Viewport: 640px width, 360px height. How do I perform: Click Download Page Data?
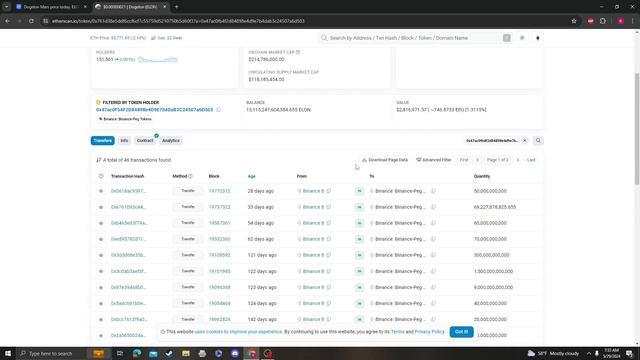pyautogui.click(x=384, y=160)
